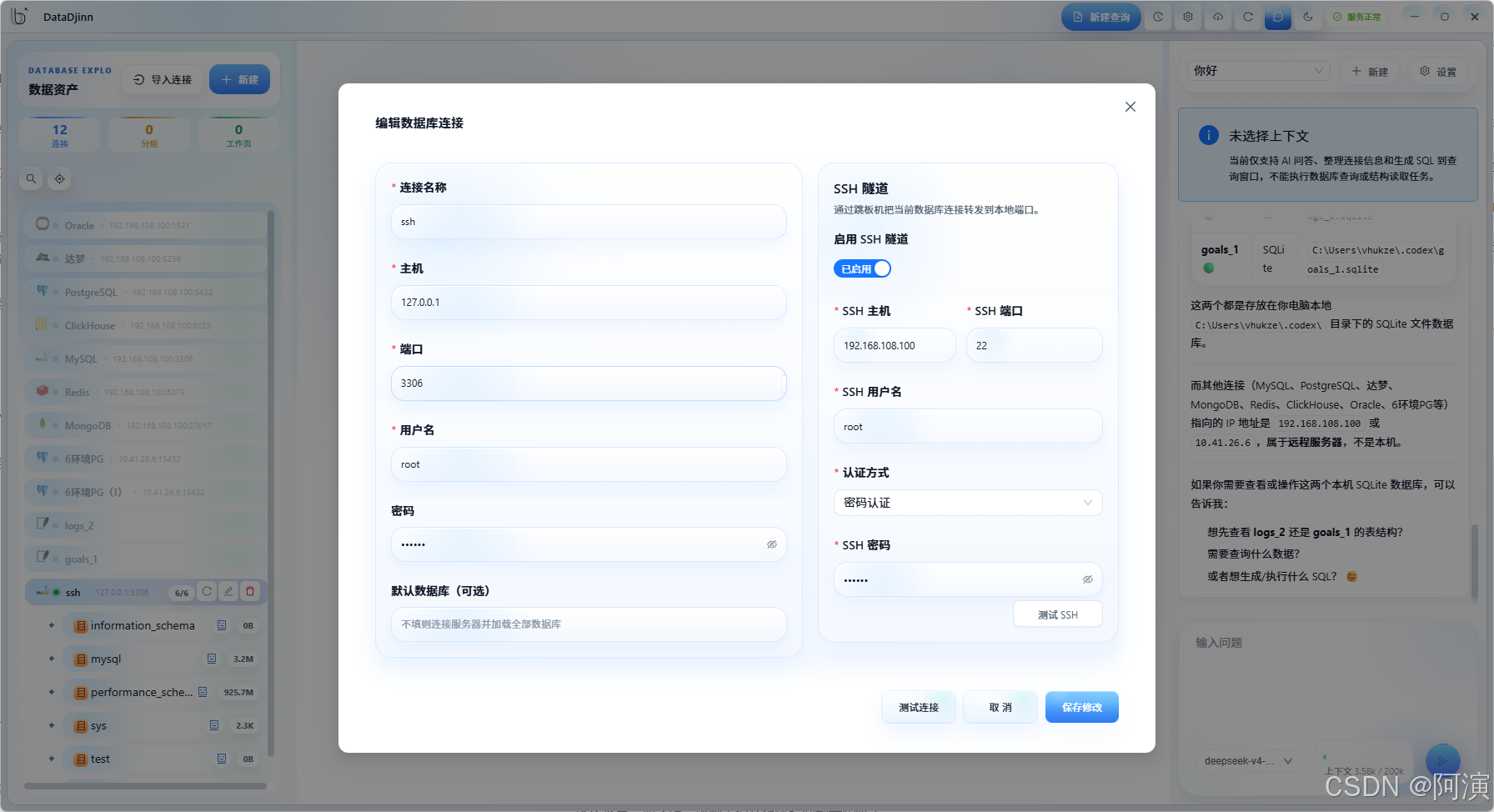Open query icon beside information_schema
The height and width of the screenshot is (812, 1494).
[222, 625]
